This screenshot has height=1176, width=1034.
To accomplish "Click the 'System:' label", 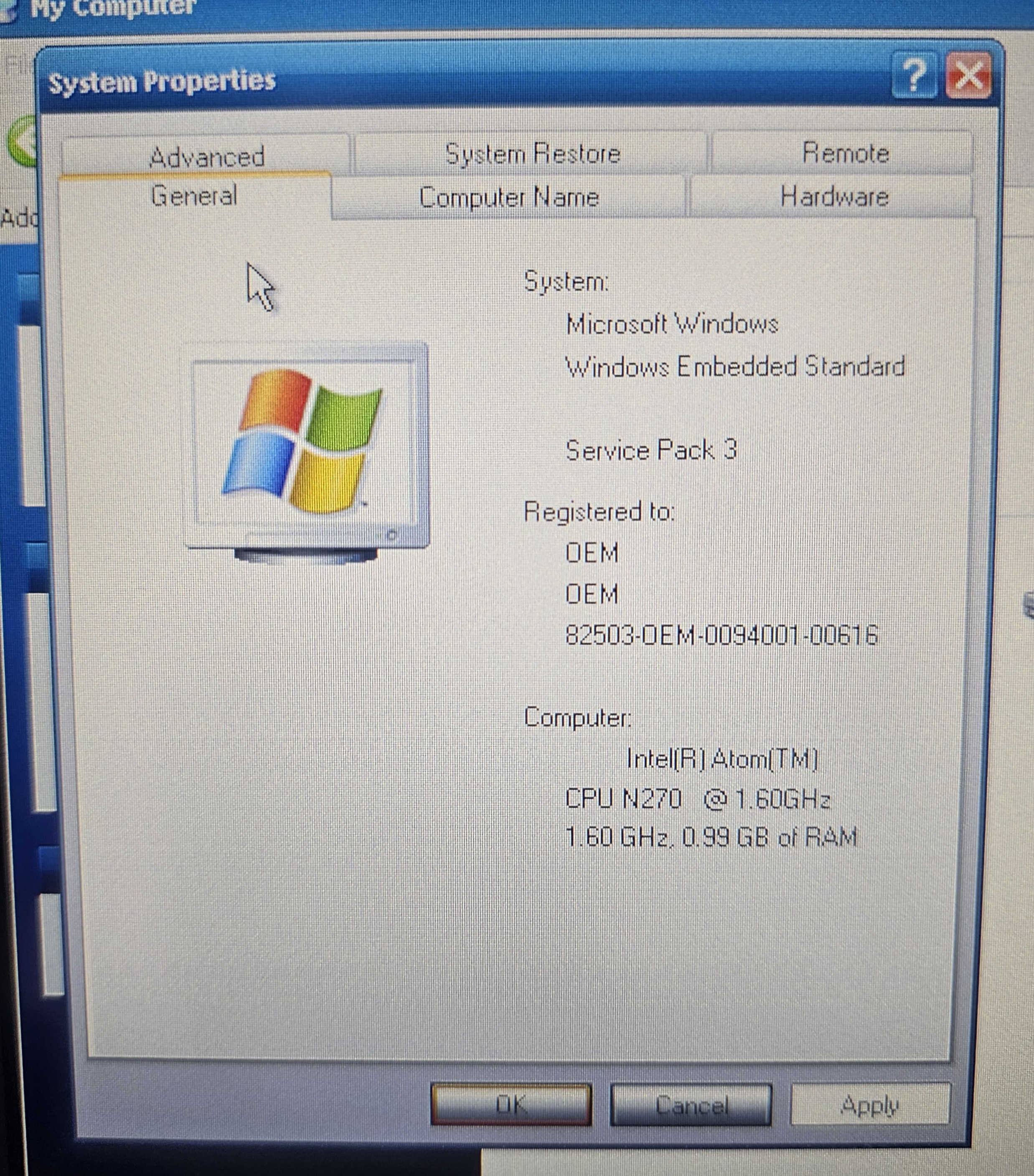I will (x=566, y=281).
